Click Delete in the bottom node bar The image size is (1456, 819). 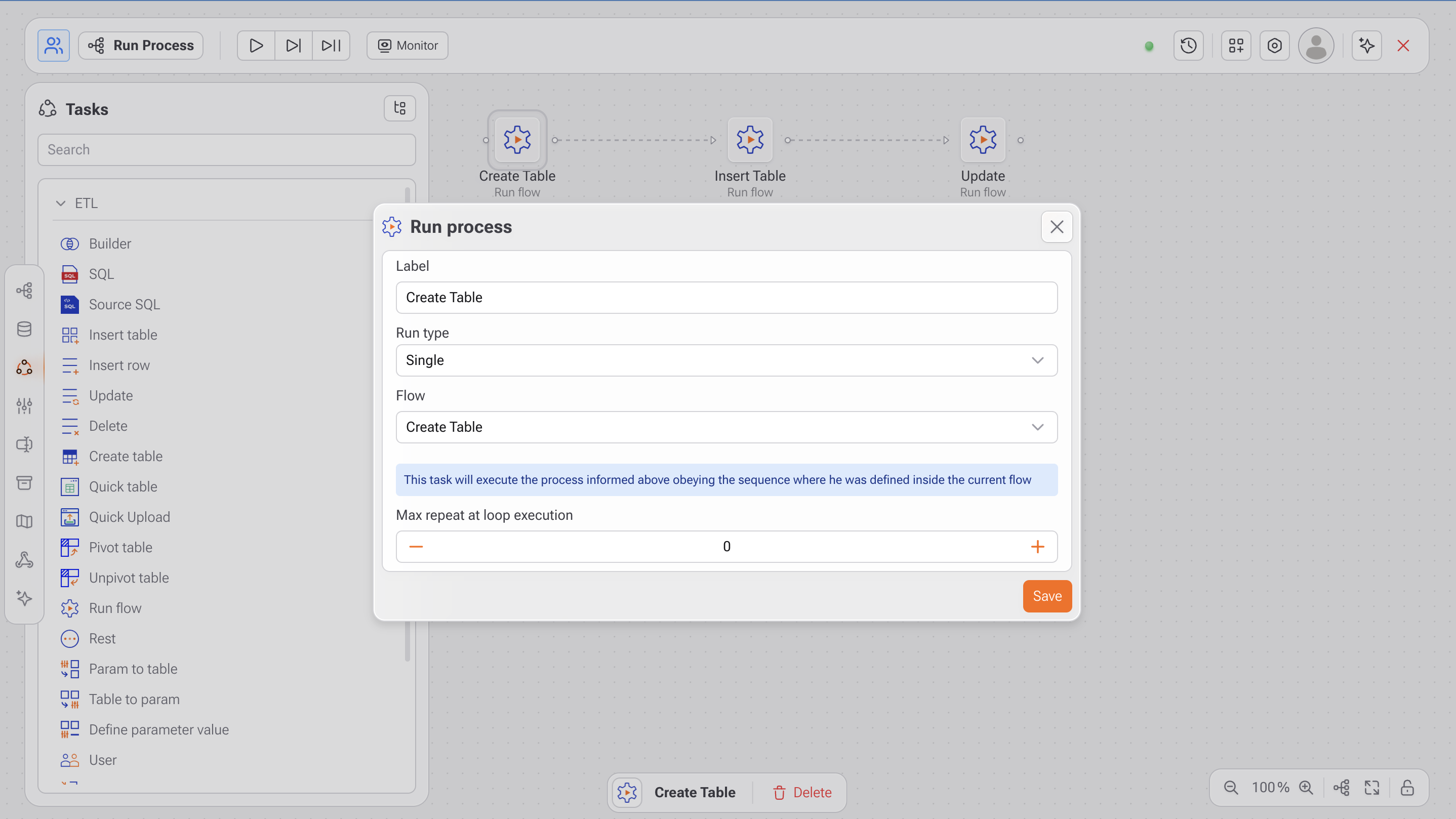802,792
